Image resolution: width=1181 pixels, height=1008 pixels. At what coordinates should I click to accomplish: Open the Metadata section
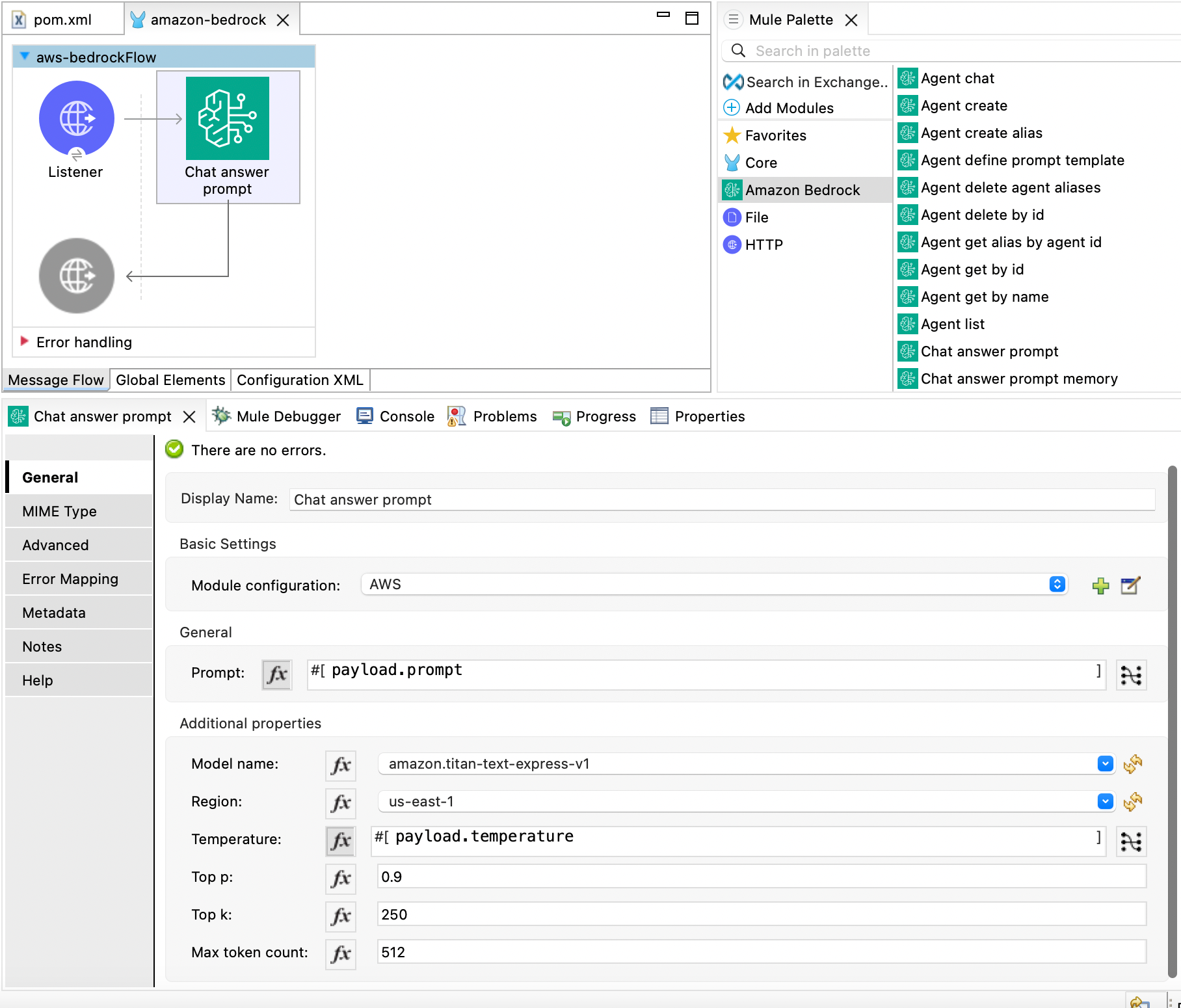click(79, 613)
